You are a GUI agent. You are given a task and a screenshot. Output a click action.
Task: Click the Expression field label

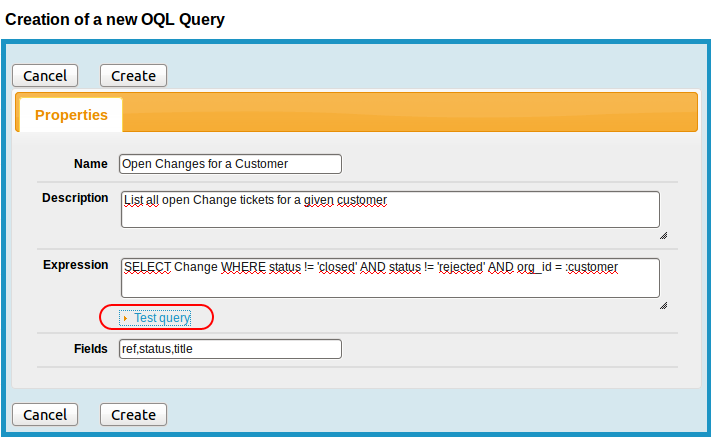tap(76, 265)
